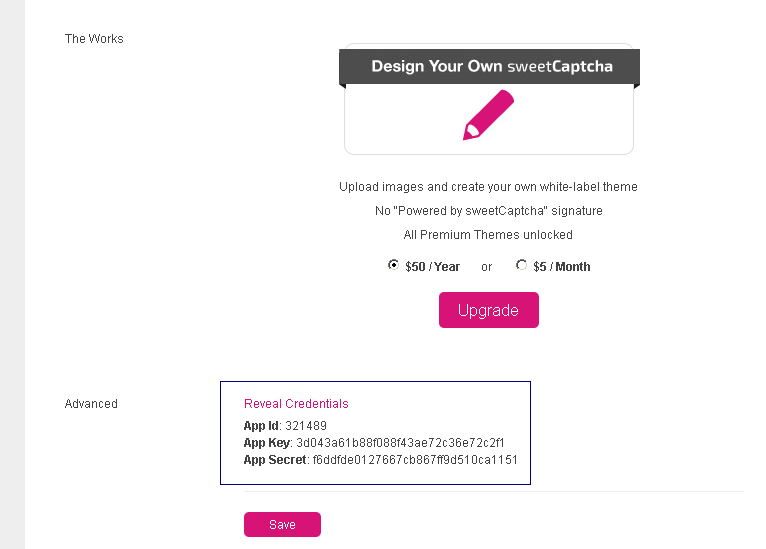Click the All Premium Themes unlocked text
The height and width of the screenshot is (549, 766).
488,235
